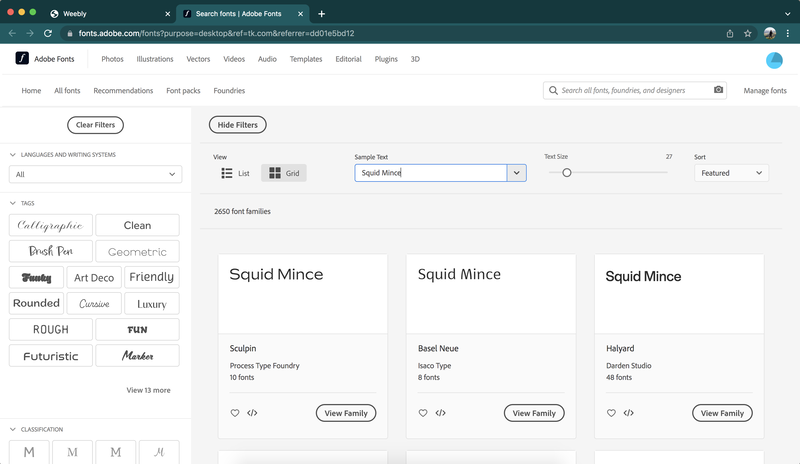Click the Hide Filters button
800x464 pixels.
[x=237, y=125]
